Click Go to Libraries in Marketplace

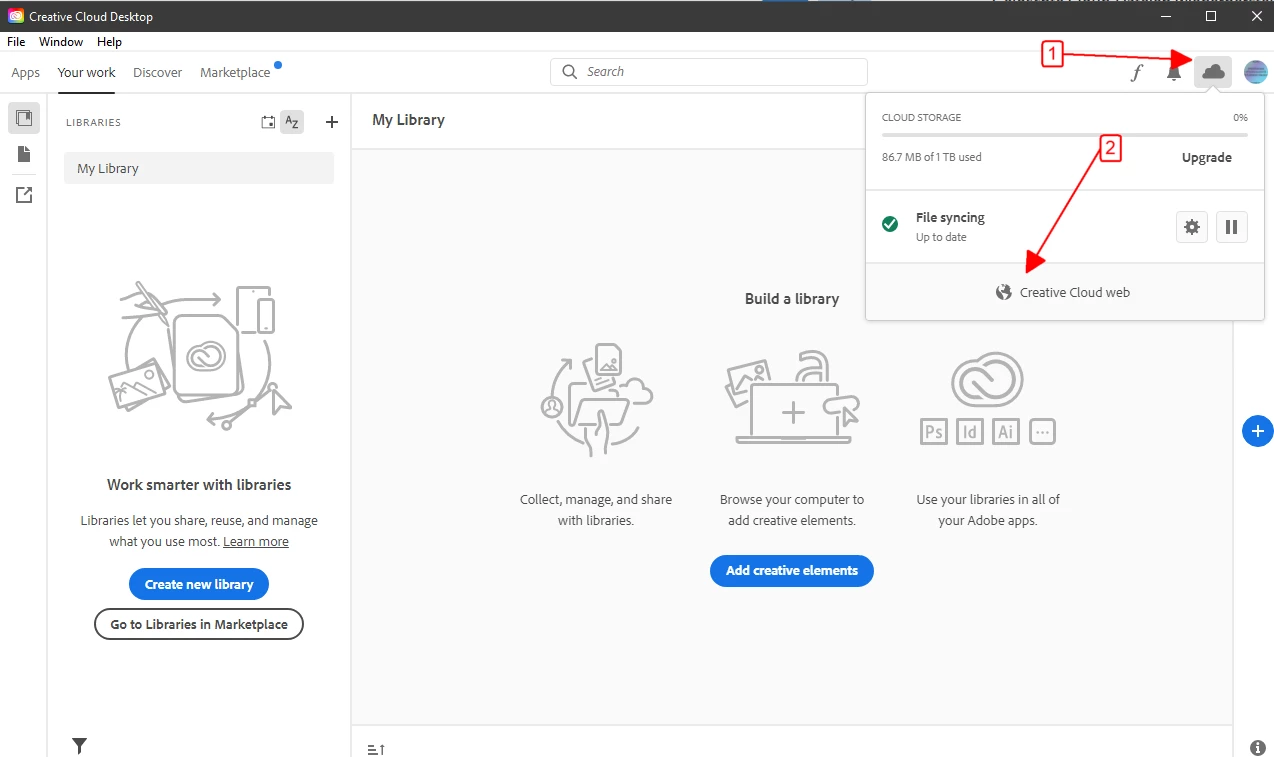(x=199, y=624)
